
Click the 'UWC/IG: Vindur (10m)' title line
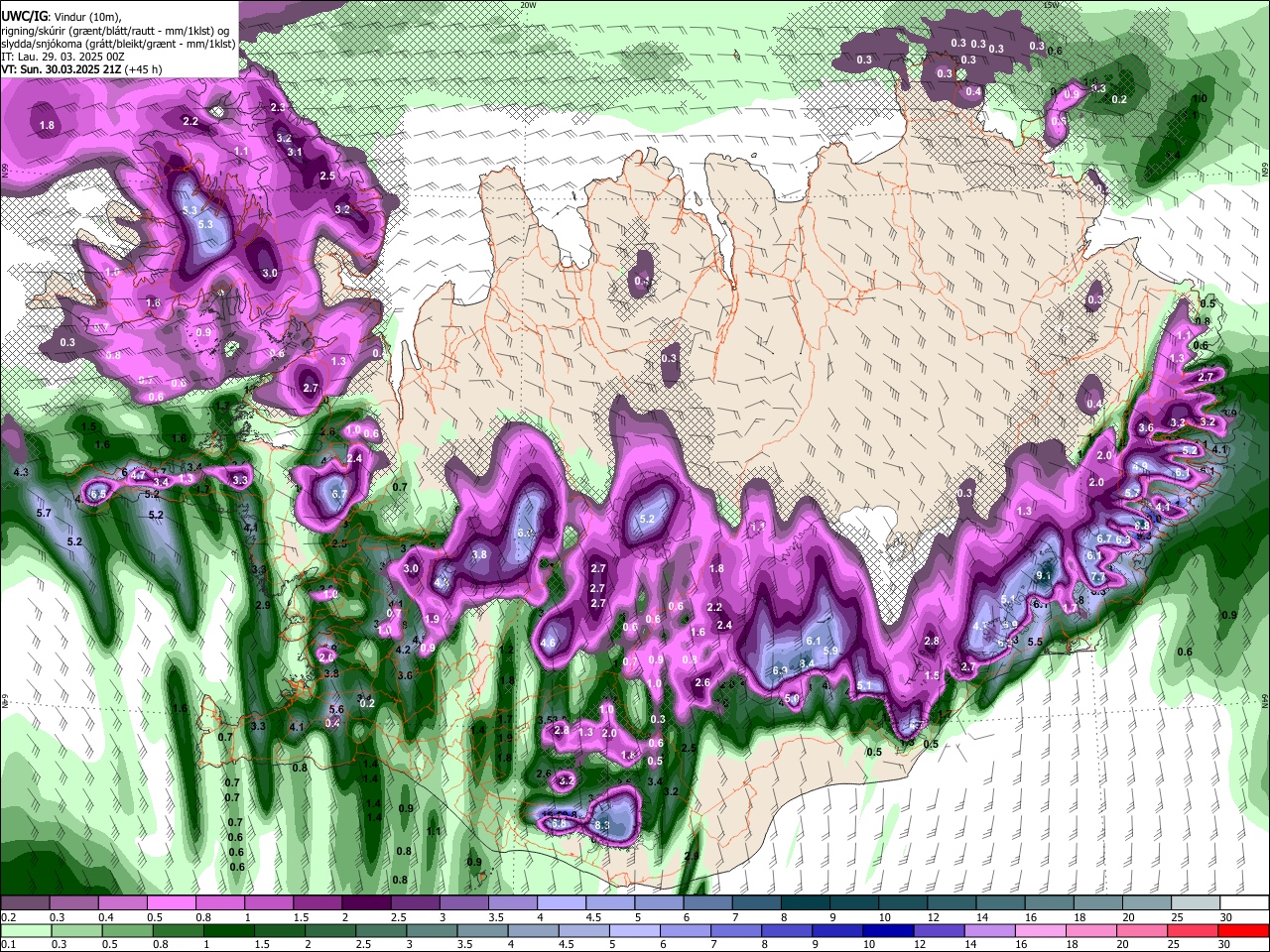pos(62,16)
